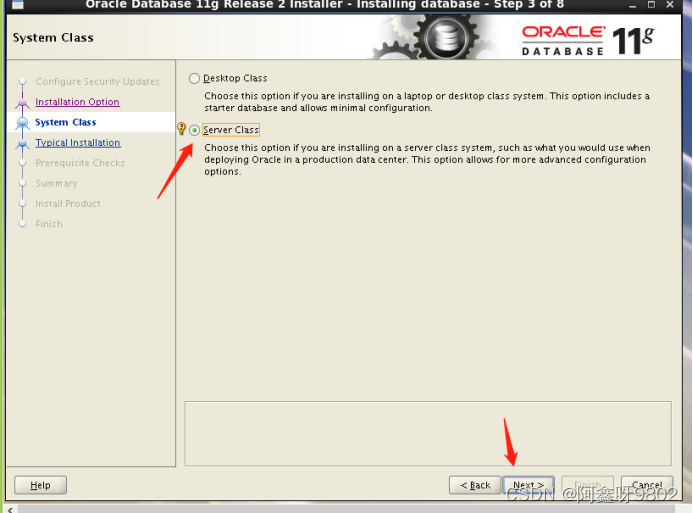Click the System Class step node icon

[x=23, y=123]
